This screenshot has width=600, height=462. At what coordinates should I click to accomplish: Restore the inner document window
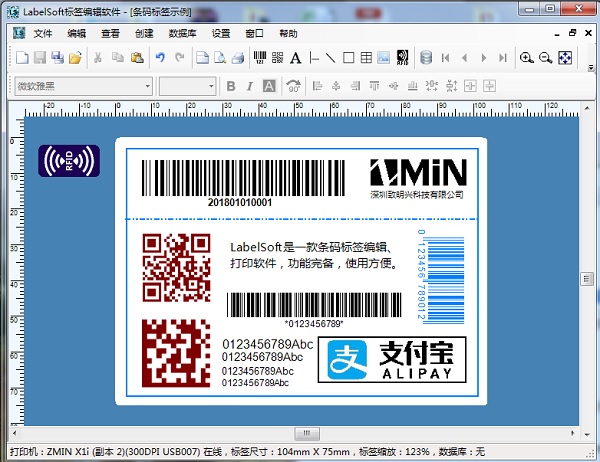pos(572,33)
